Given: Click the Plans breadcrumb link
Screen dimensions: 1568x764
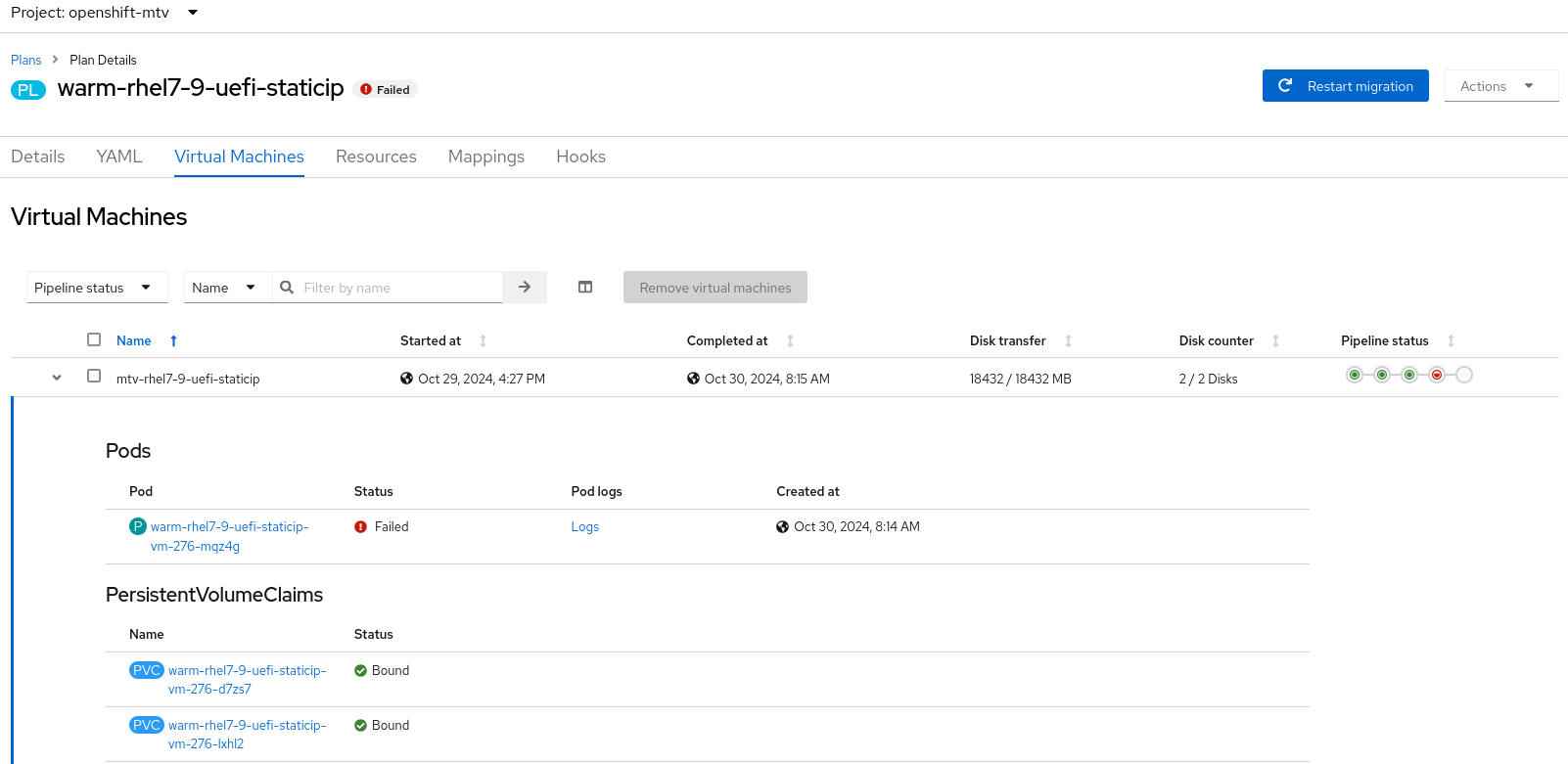Looking at the screenshot, I should click(26, 60).
